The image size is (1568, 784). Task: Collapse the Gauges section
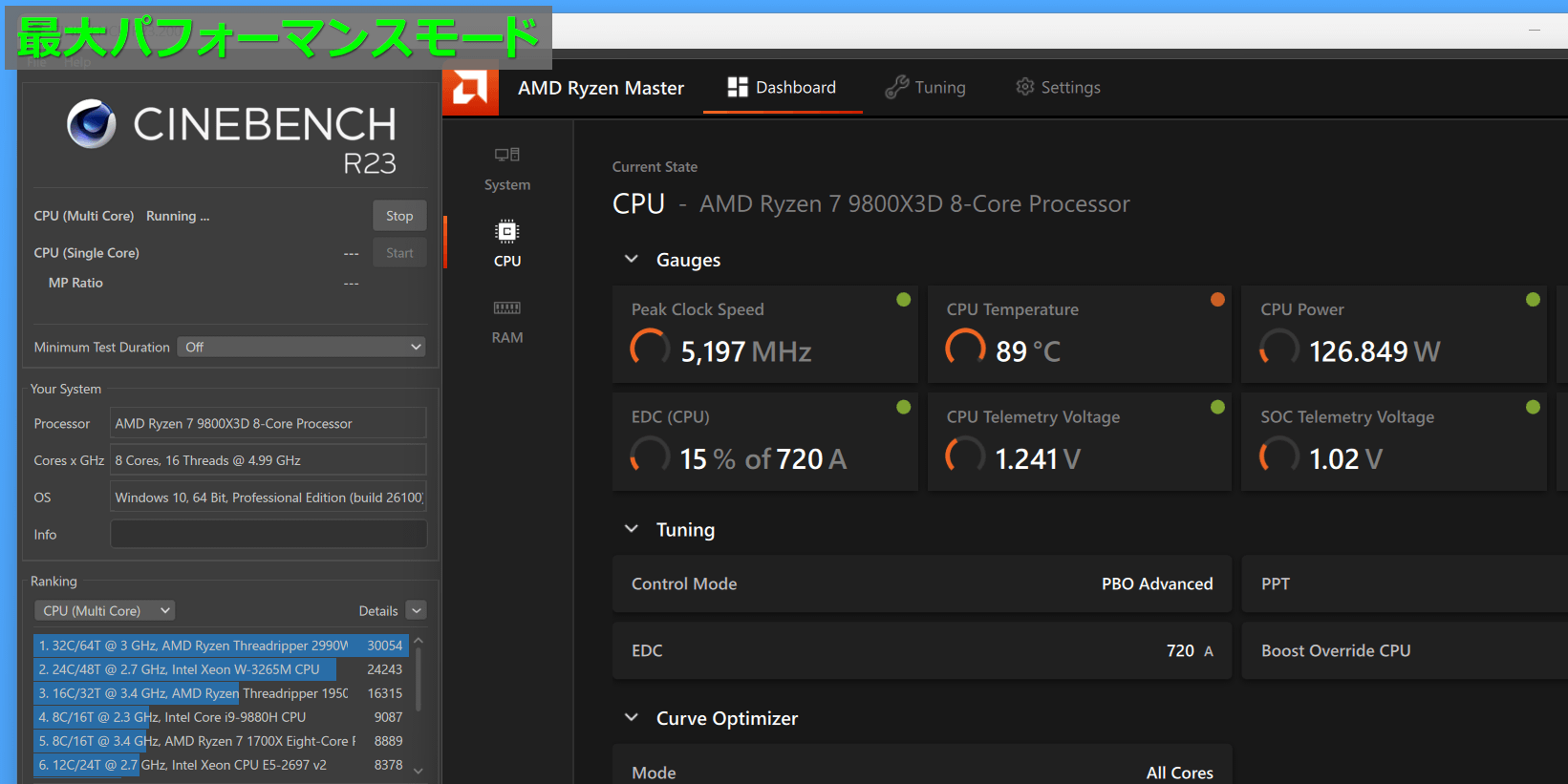pos(632,260)
